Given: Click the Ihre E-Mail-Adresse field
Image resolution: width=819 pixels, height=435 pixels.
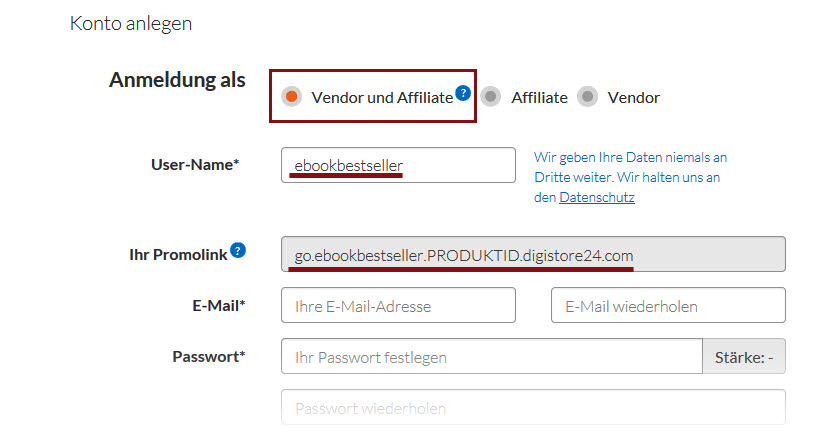Looking at the screenshot, I should (x=398, y=306).
